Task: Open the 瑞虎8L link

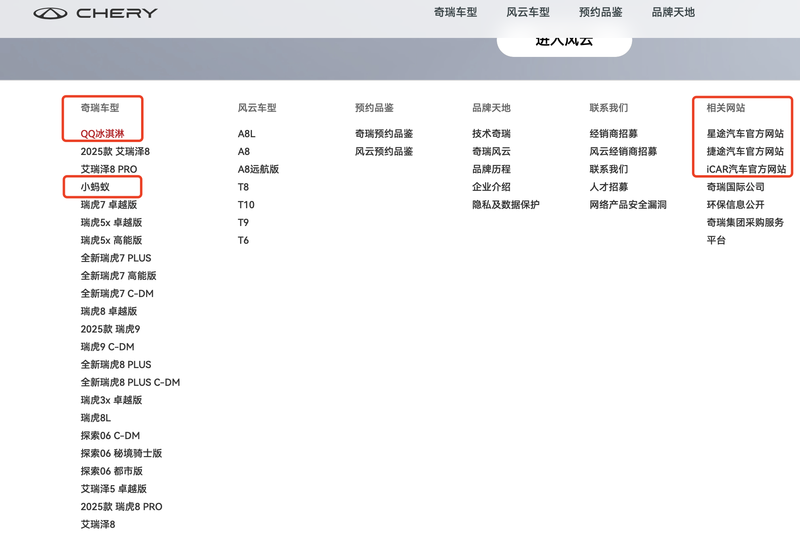Action: [95, 418]
